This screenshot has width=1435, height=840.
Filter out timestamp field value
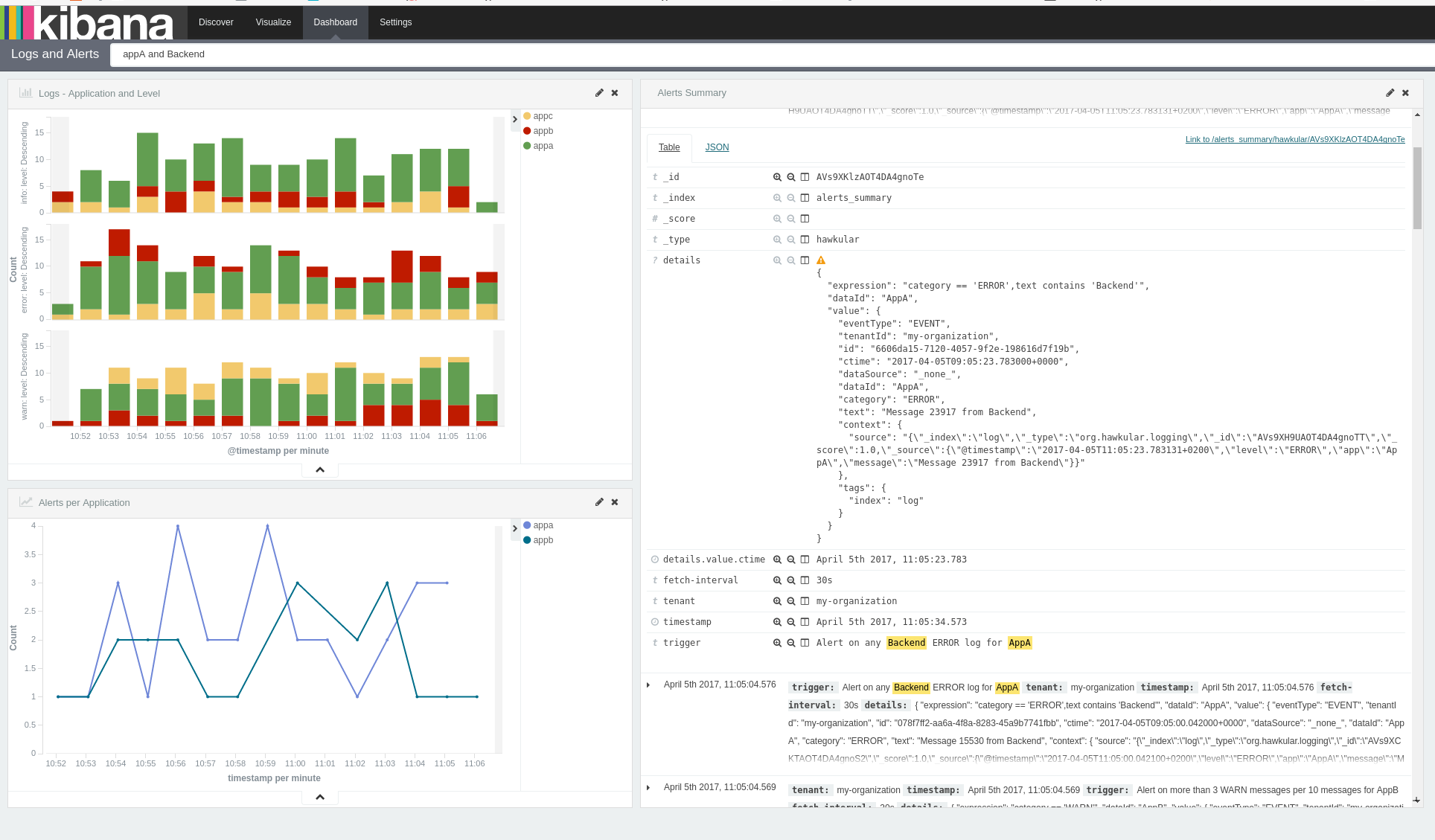(791, 622)
